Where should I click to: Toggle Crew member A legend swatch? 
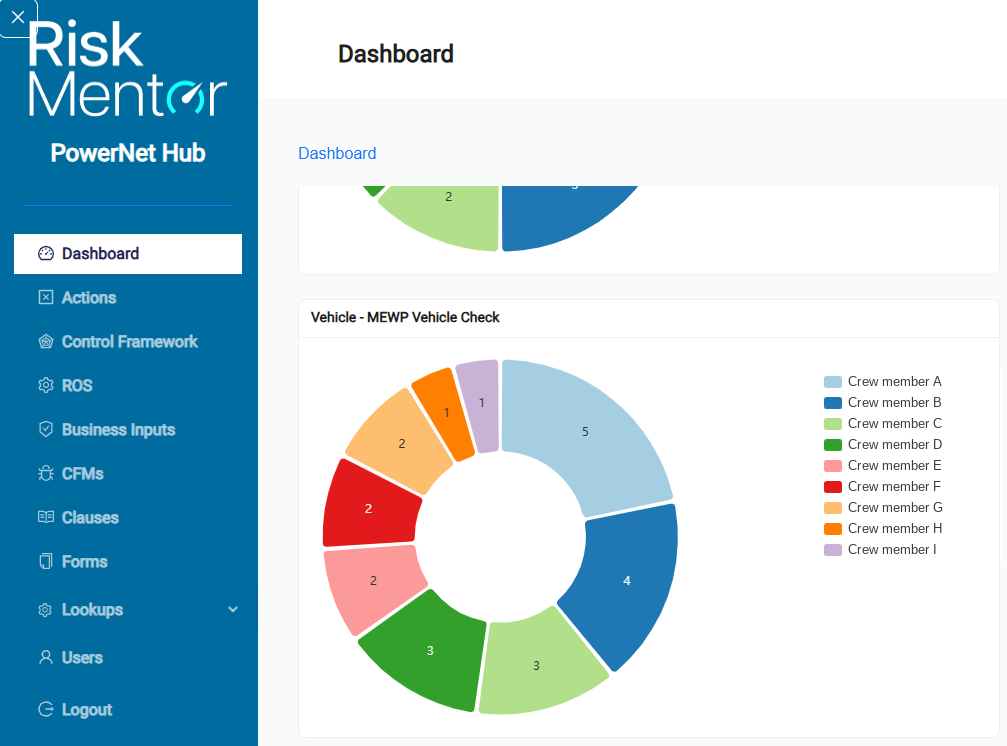click(x=832, y=382)
